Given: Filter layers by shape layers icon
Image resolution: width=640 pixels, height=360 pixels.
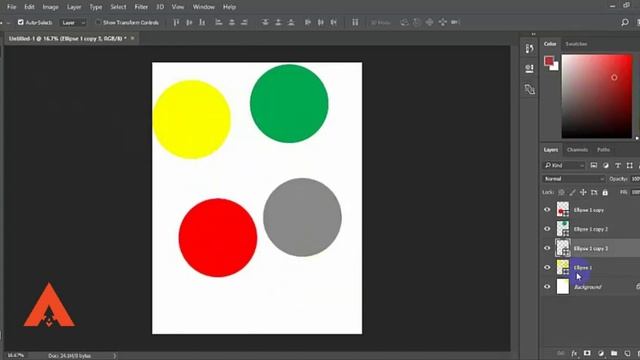Looking at the screenshot, I should [x=630, y=165].
